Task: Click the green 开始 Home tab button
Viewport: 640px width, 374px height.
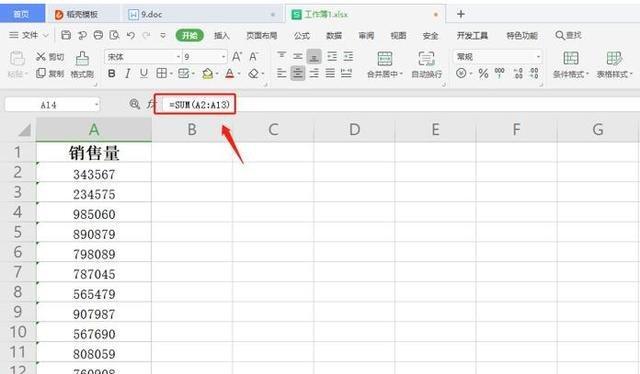Action: point(189,36)
